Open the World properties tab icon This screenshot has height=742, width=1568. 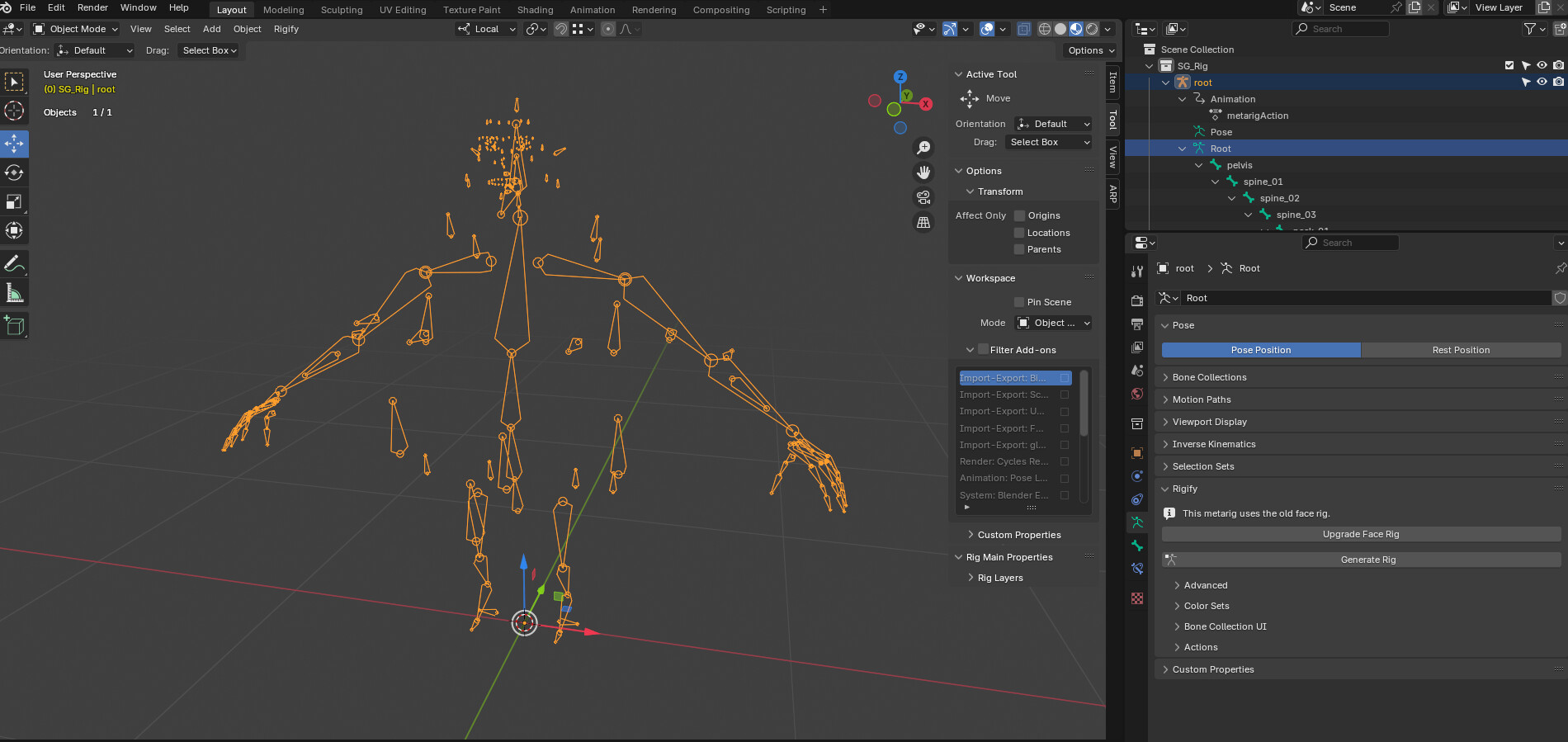tap(1137, 393)
